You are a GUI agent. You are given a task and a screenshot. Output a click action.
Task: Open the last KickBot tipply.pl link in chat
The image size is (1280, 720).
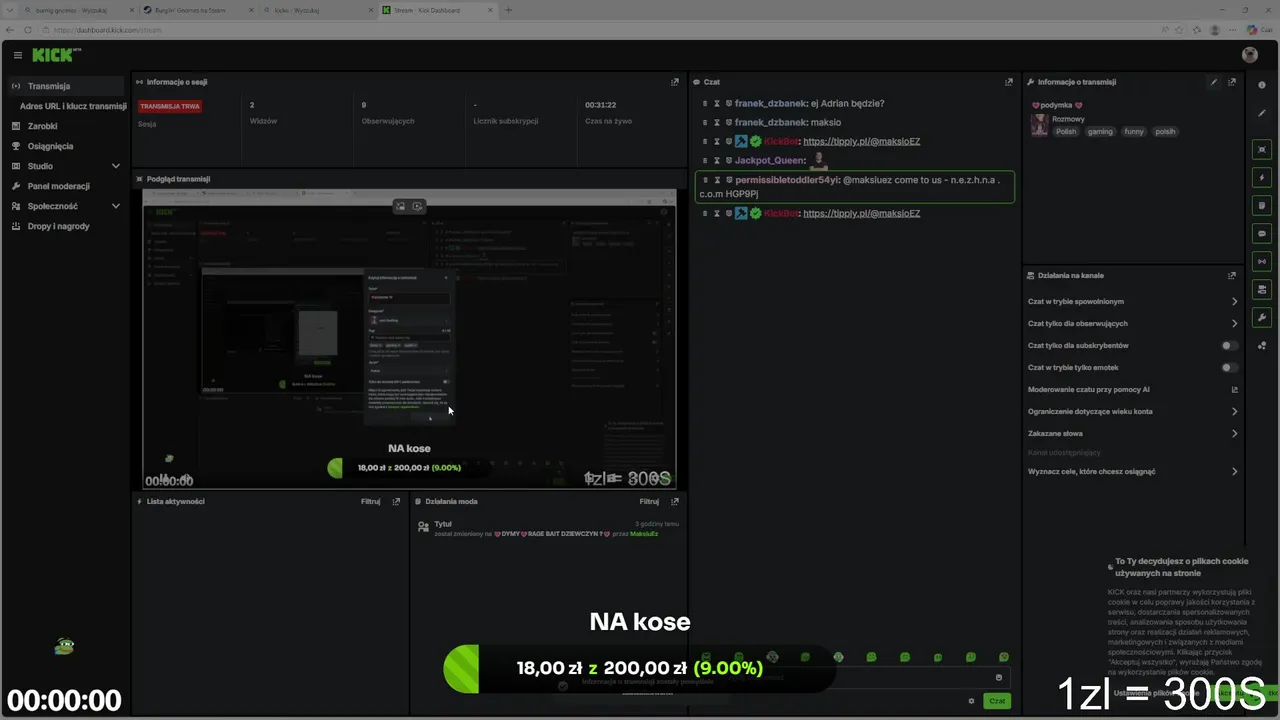[861, 213]
